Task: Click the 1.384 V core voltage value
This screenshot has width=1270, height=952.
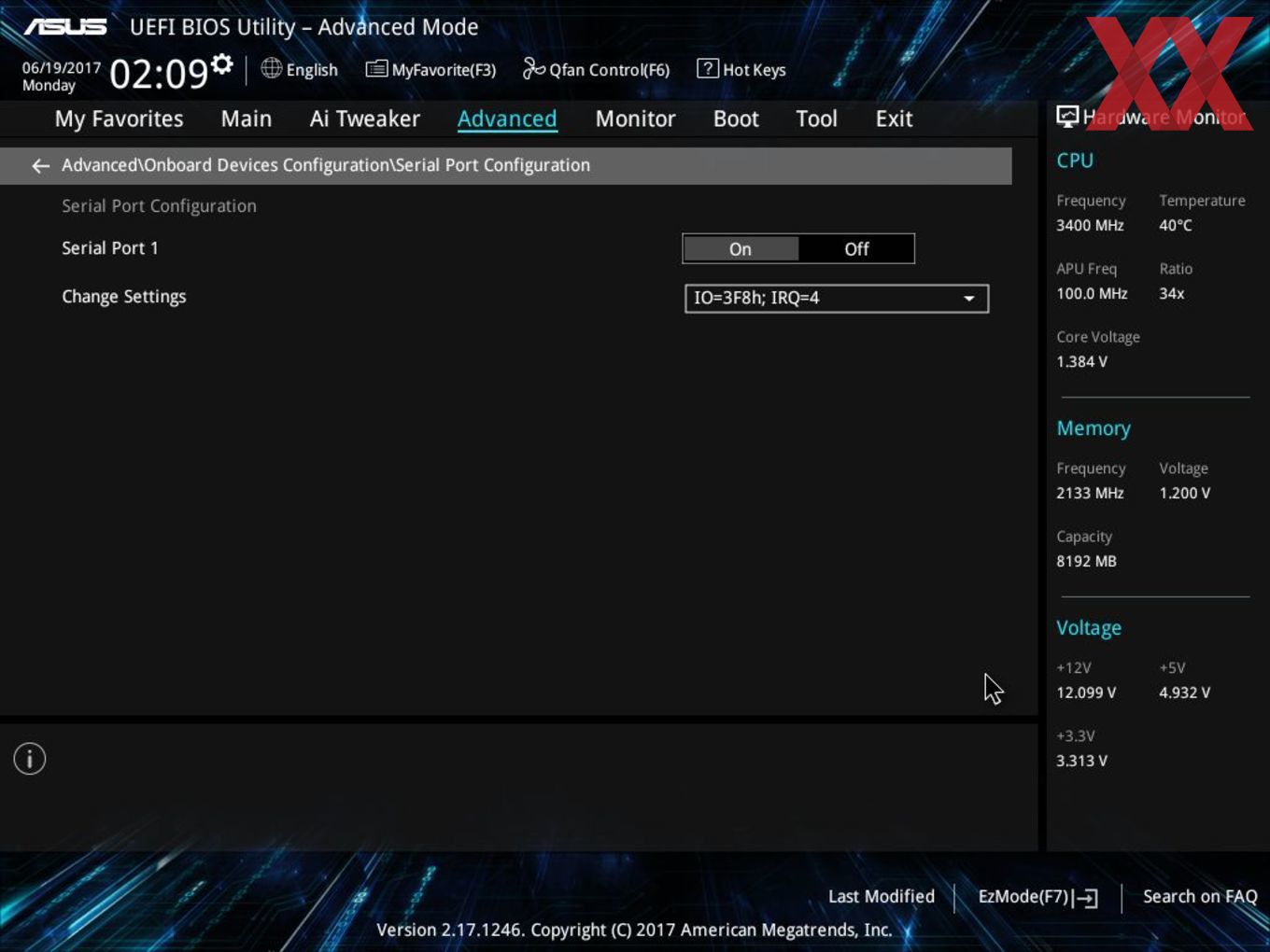Action: 1081,362
